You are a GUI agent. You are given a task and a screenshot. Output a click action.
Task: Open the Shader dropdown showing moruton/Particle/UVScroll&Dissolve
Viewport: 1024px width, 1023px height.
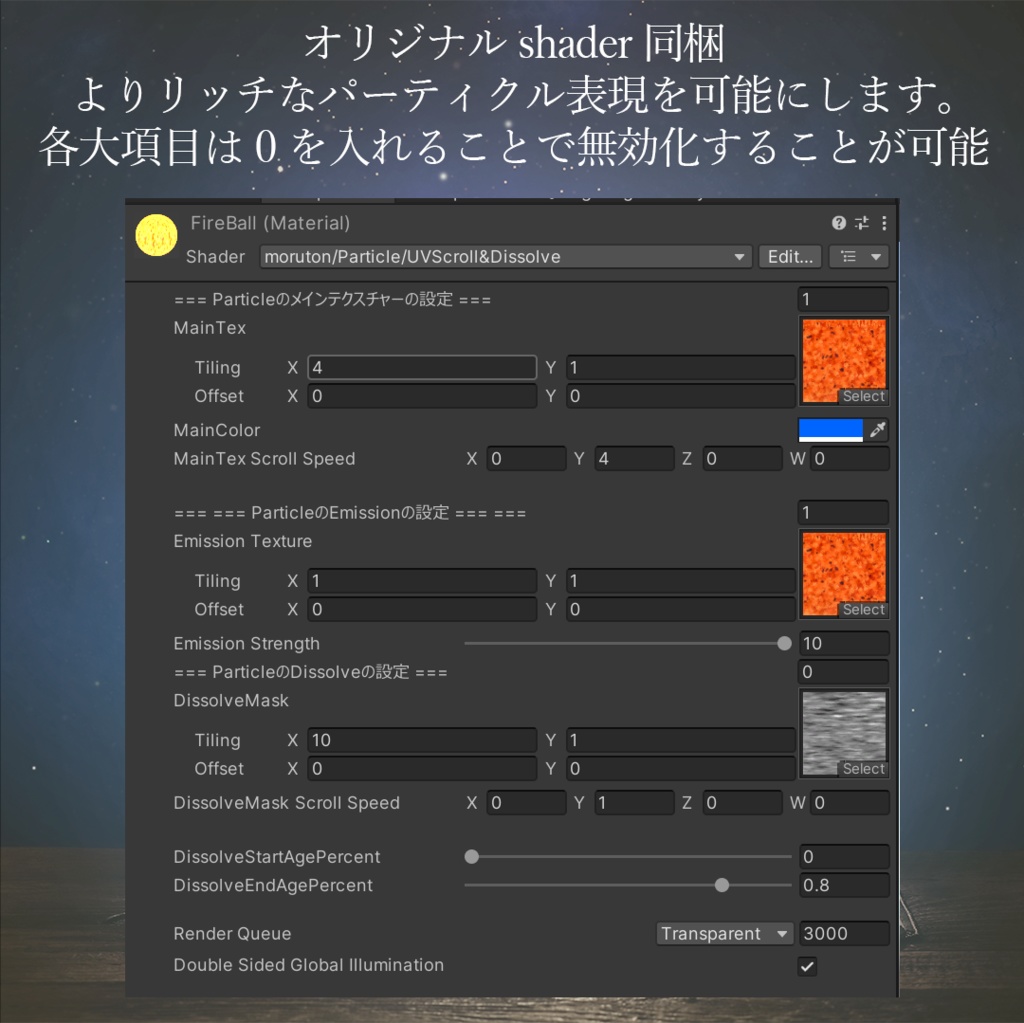tap(505, 257)
